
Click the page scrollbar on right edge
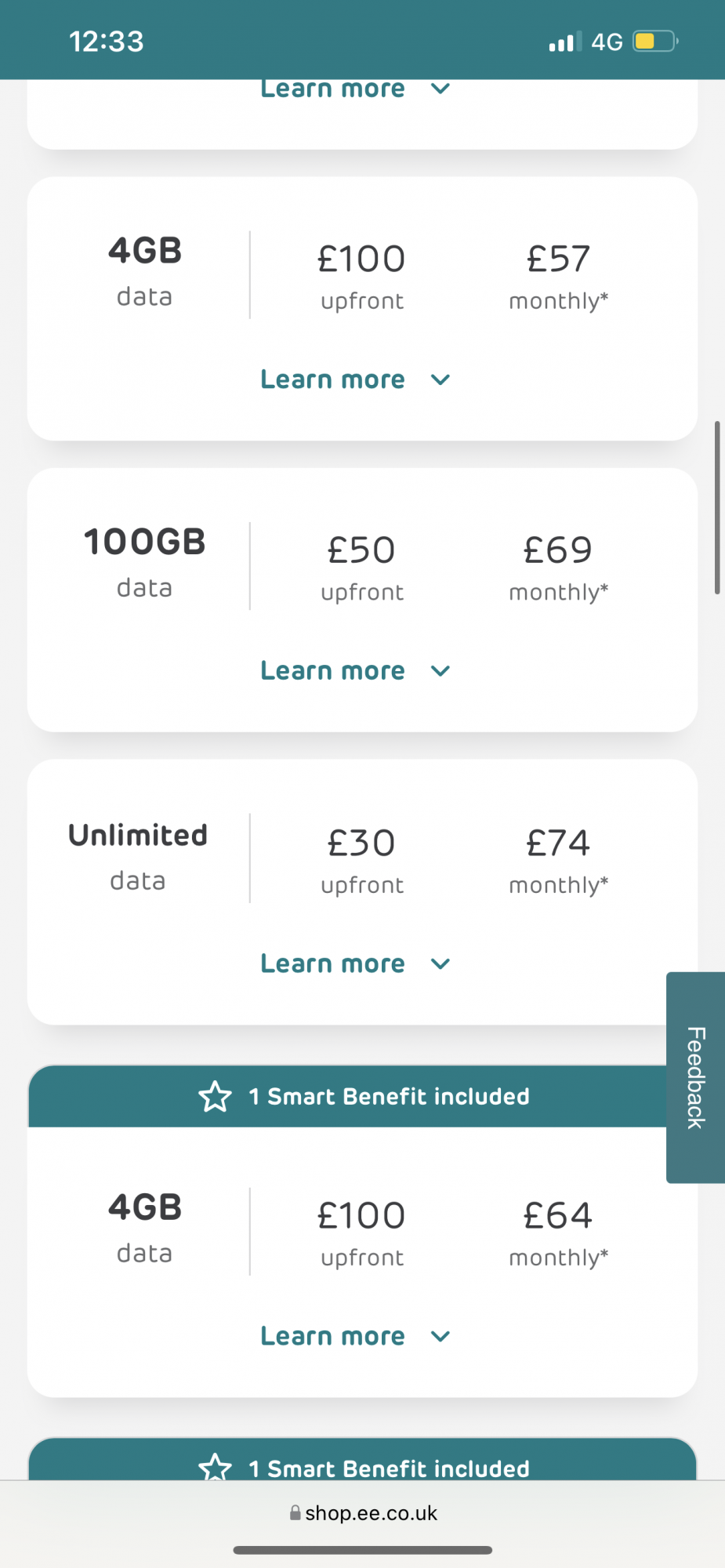click(716, 507)
